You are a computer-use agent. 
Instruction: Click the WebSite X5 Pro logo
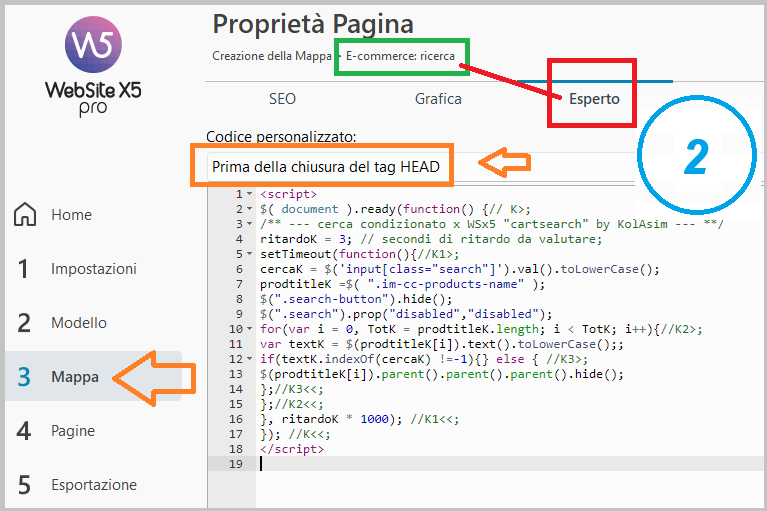93,66
